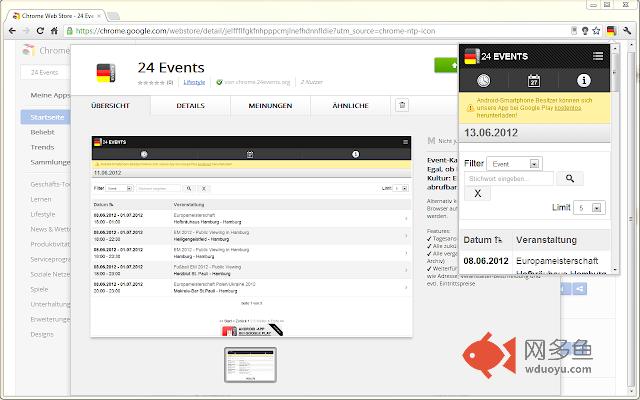Select Startseite in the sidebar
Viewport: 640px width, 400px height.
45,117
